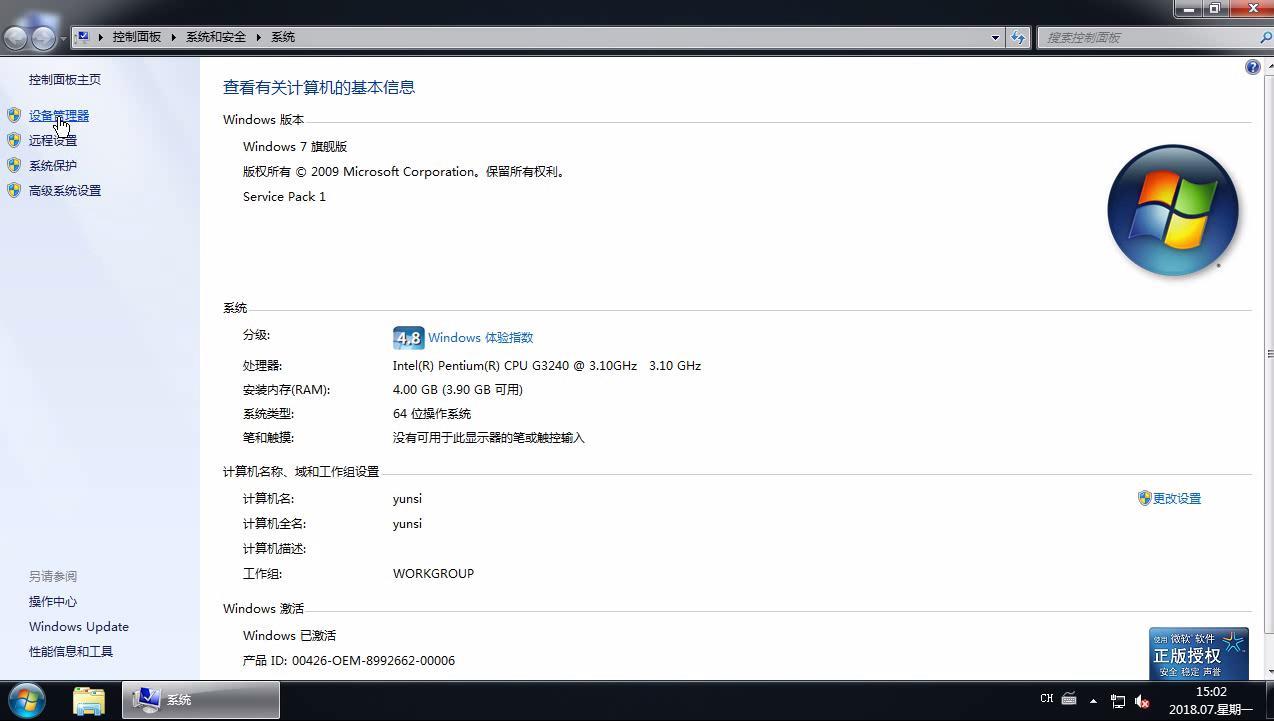This screenshot has width=1274, height=721.
Task: Click the Service Pack 1 text
Action: coord(284,197)
